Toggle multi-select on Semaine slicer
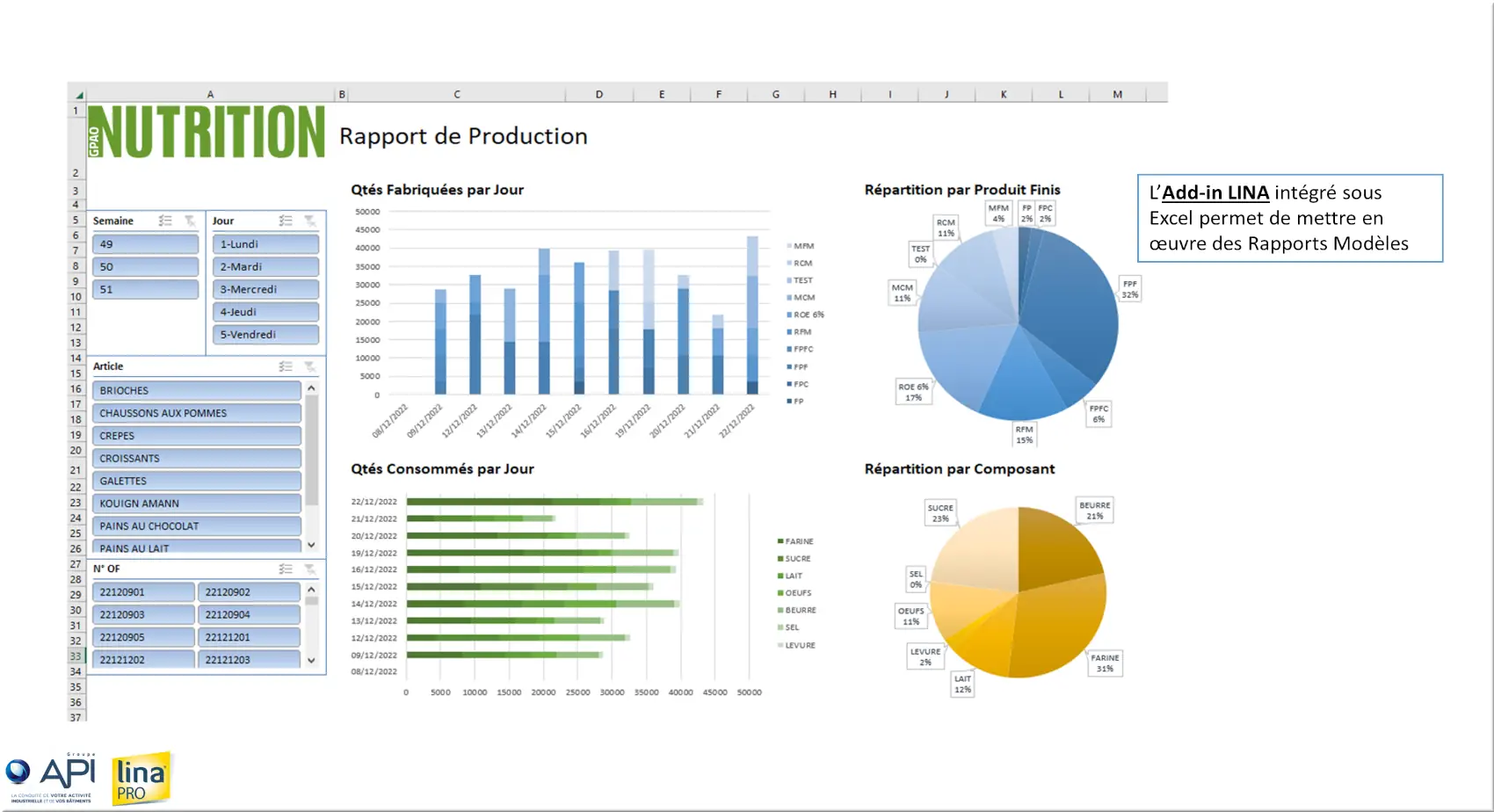Image resolution: width=1494 pixels, height=812 pixels. pyautogui.click(x=165, y=221)
